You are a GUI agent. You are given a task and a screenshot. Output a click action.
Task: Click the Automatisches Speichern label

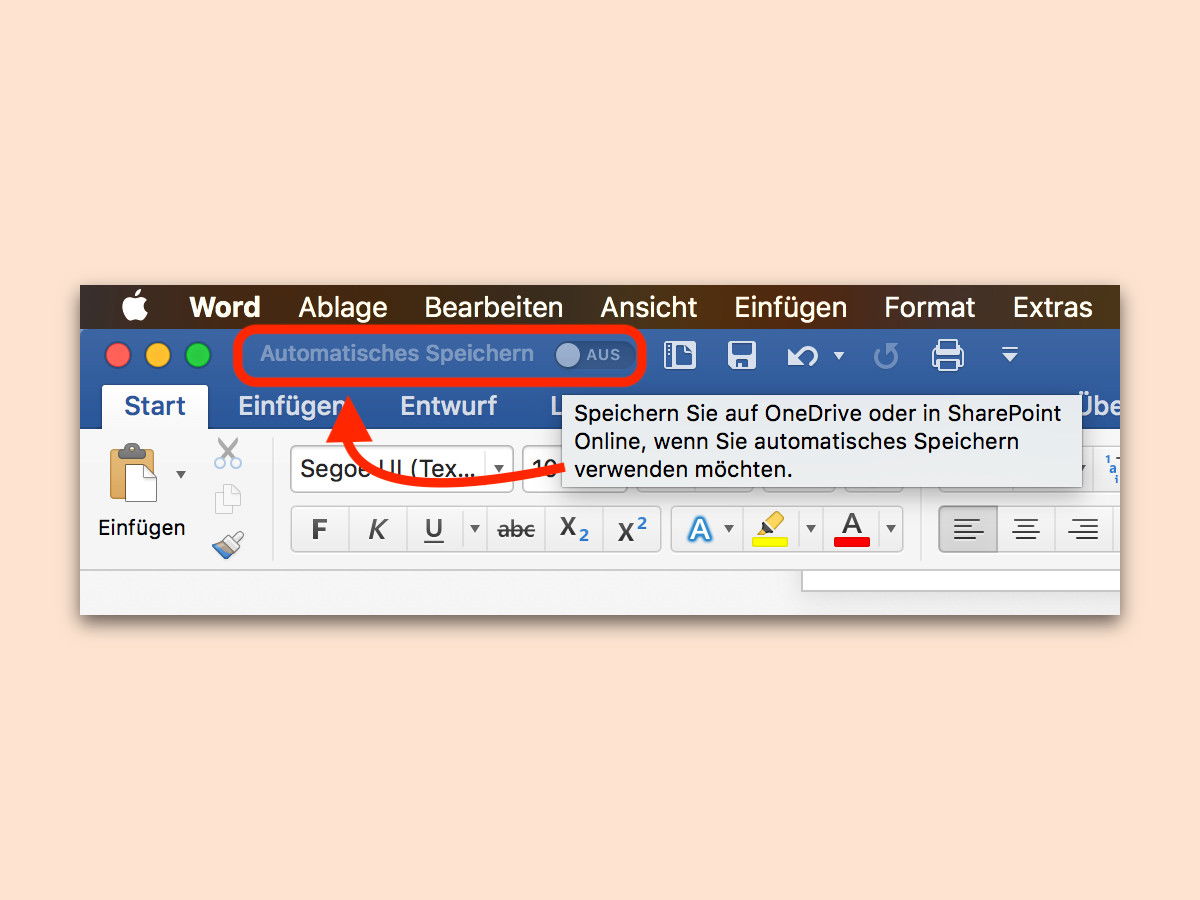pyautogui.click(x=397, y=354)
